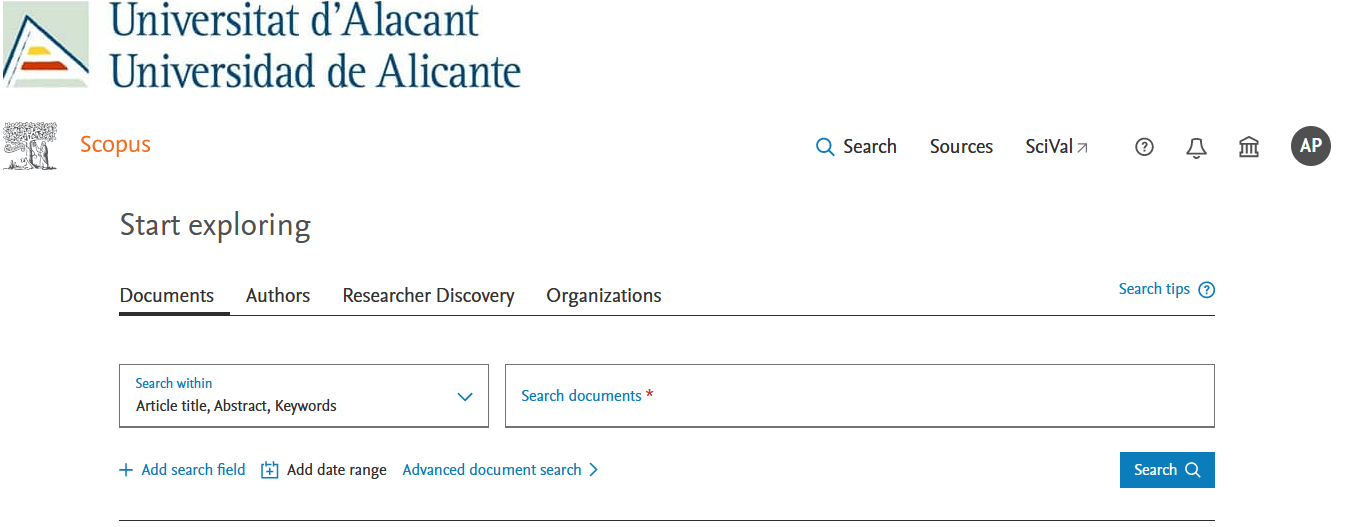Open the Organizations tab
1356x527 pixels.
pos(603,296)
